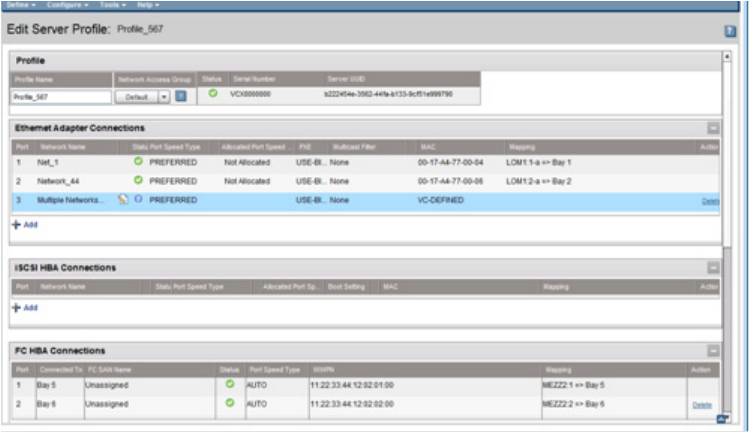750x433 pixels.
Task: Open the Help menu
Action: click(x=148, y=4)
